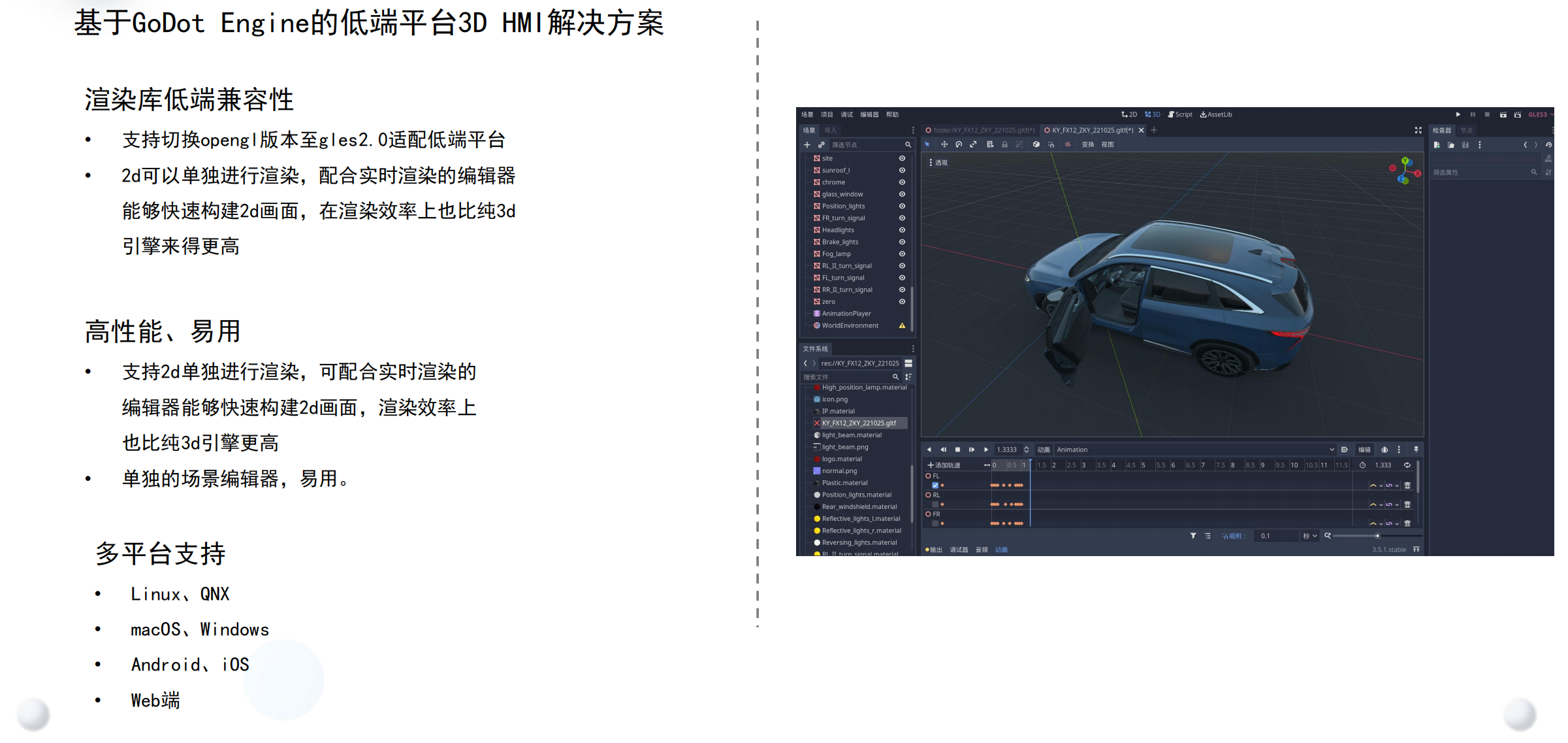Click the animation loop toggle icon
Viewport: 1568px width, 743px height.
tap(1407, 465)
